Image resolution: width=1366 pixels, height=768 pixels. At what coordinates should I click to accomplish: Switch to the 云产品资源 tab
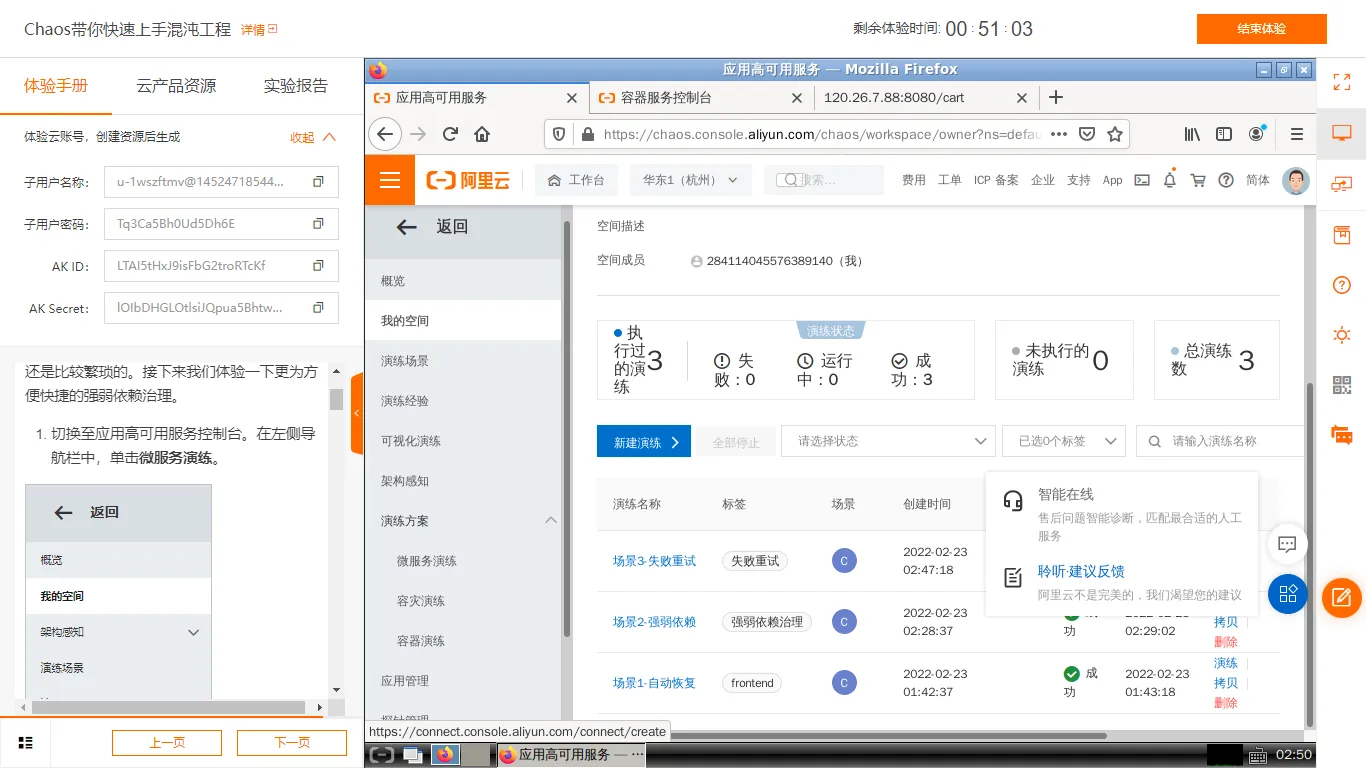pyautogui.click(x=176, y=86)
